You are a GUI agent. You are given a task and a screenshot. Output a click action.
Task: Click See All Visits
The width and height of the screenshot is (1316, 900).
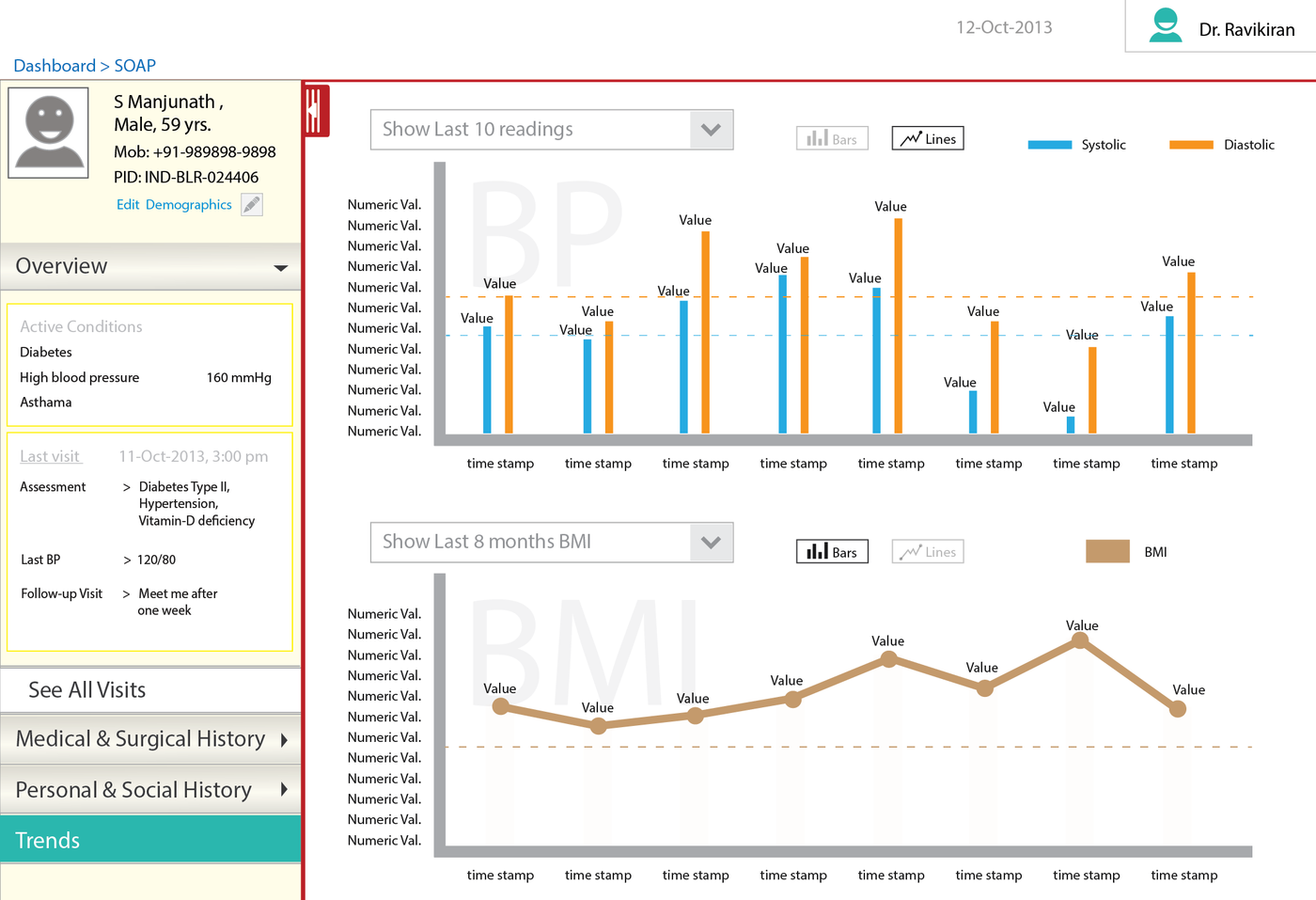point(150,689)
